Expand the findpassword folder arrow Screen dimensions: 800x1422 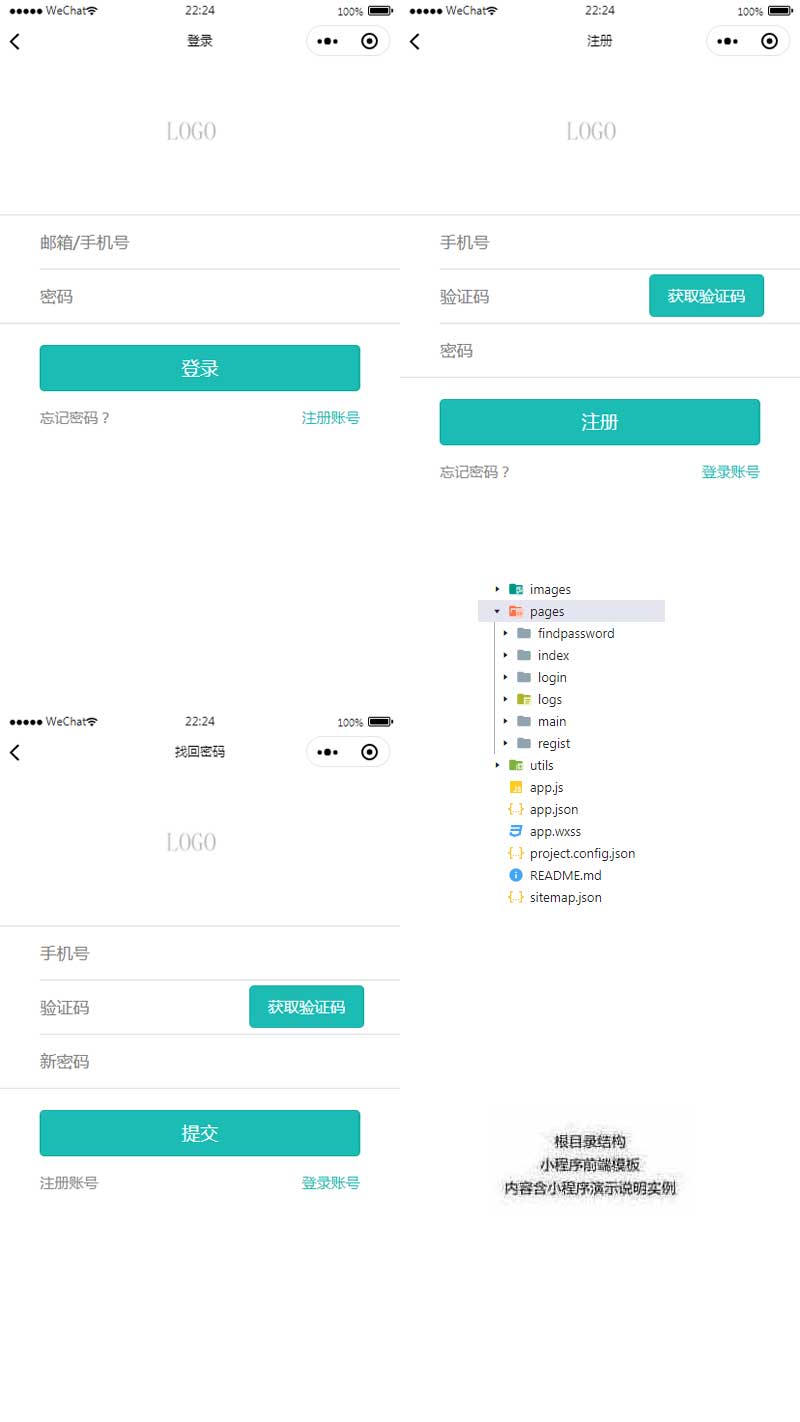(x=505, y=633)
